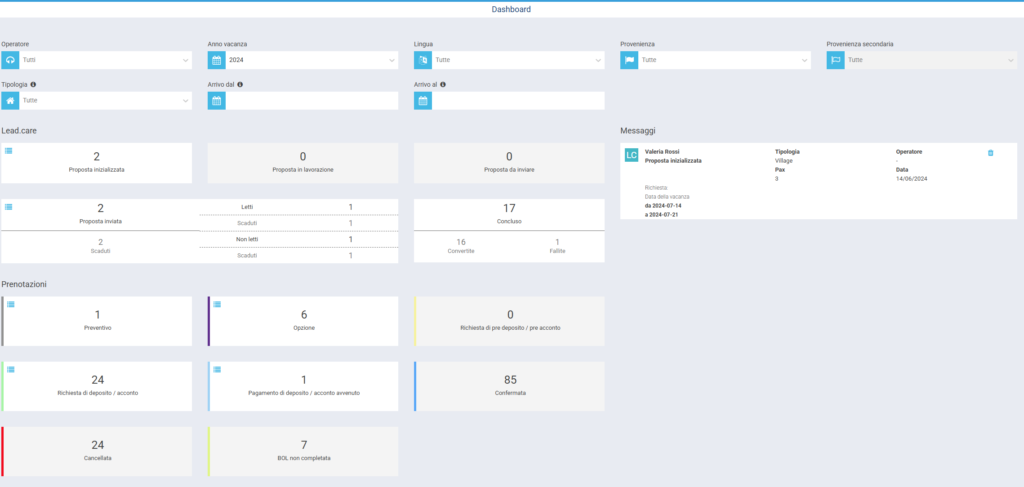Expand the Tipologia filter dropdown

click(105, 101)
